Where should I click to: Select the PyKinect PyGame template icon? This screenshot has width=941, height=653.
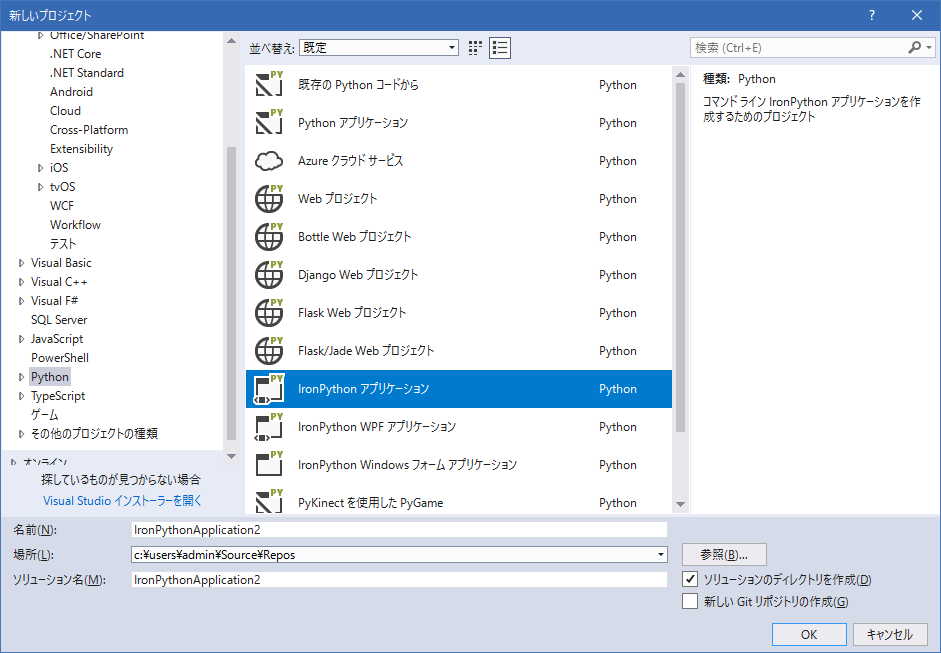coord(269,502)
